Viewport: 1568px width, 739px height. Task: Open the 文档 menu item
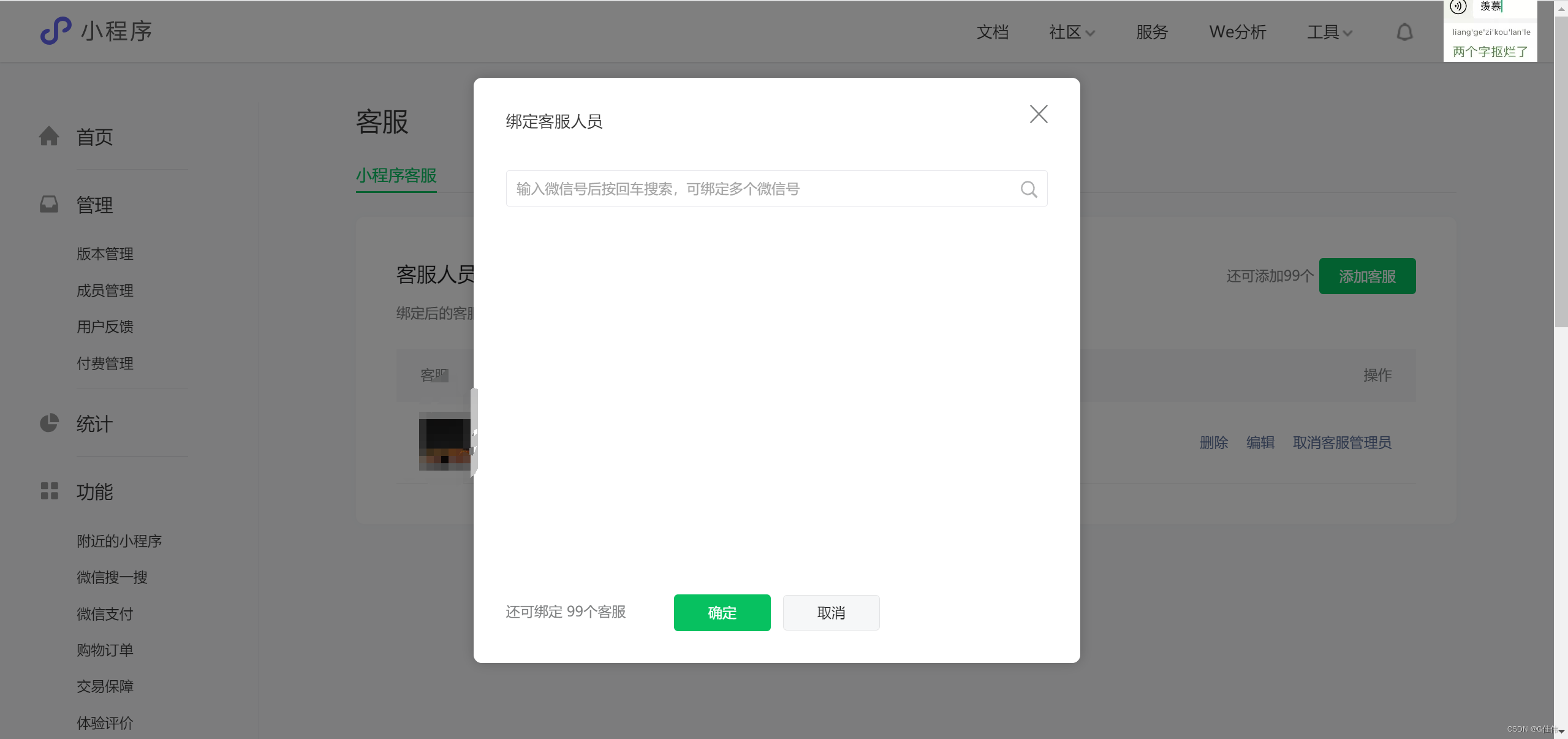click(x=992, y=32)
